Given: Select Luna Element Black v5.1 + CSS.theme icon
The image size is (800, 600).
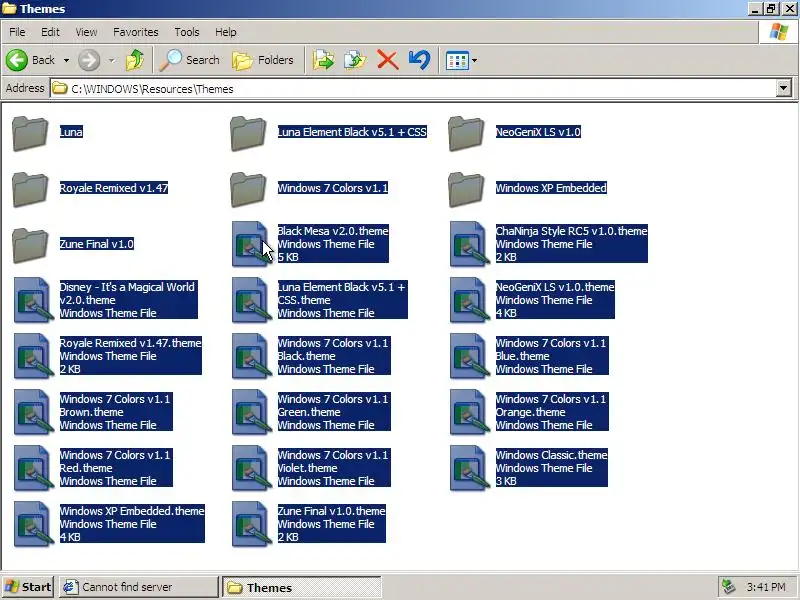Looking at the screenshot, I should pyautogui.click(x=251, y=300).
